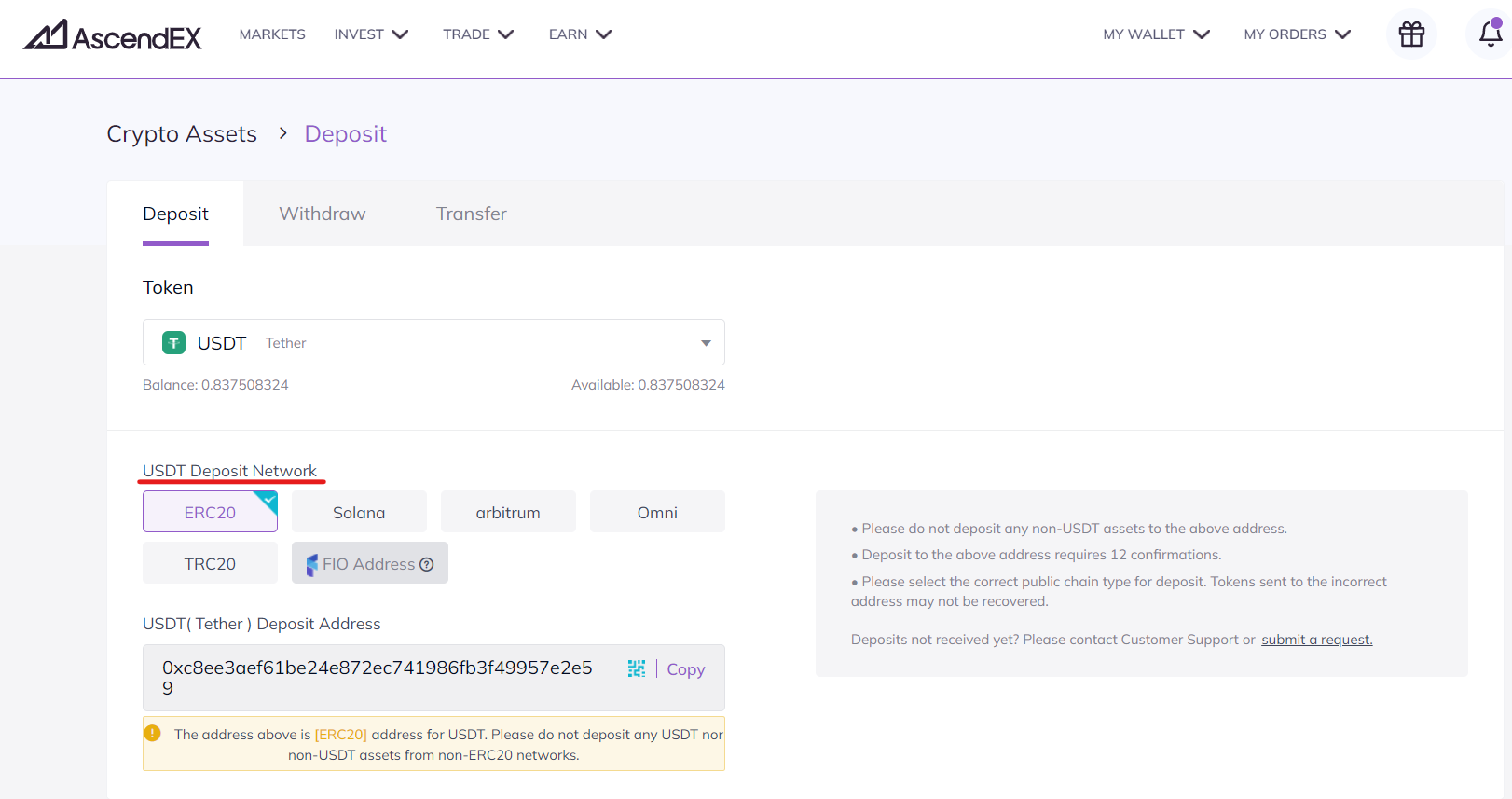This screenshot has width=1512, height=799.
Task: Click the USDT Tether token icon
Action: (x=173, y=343)
